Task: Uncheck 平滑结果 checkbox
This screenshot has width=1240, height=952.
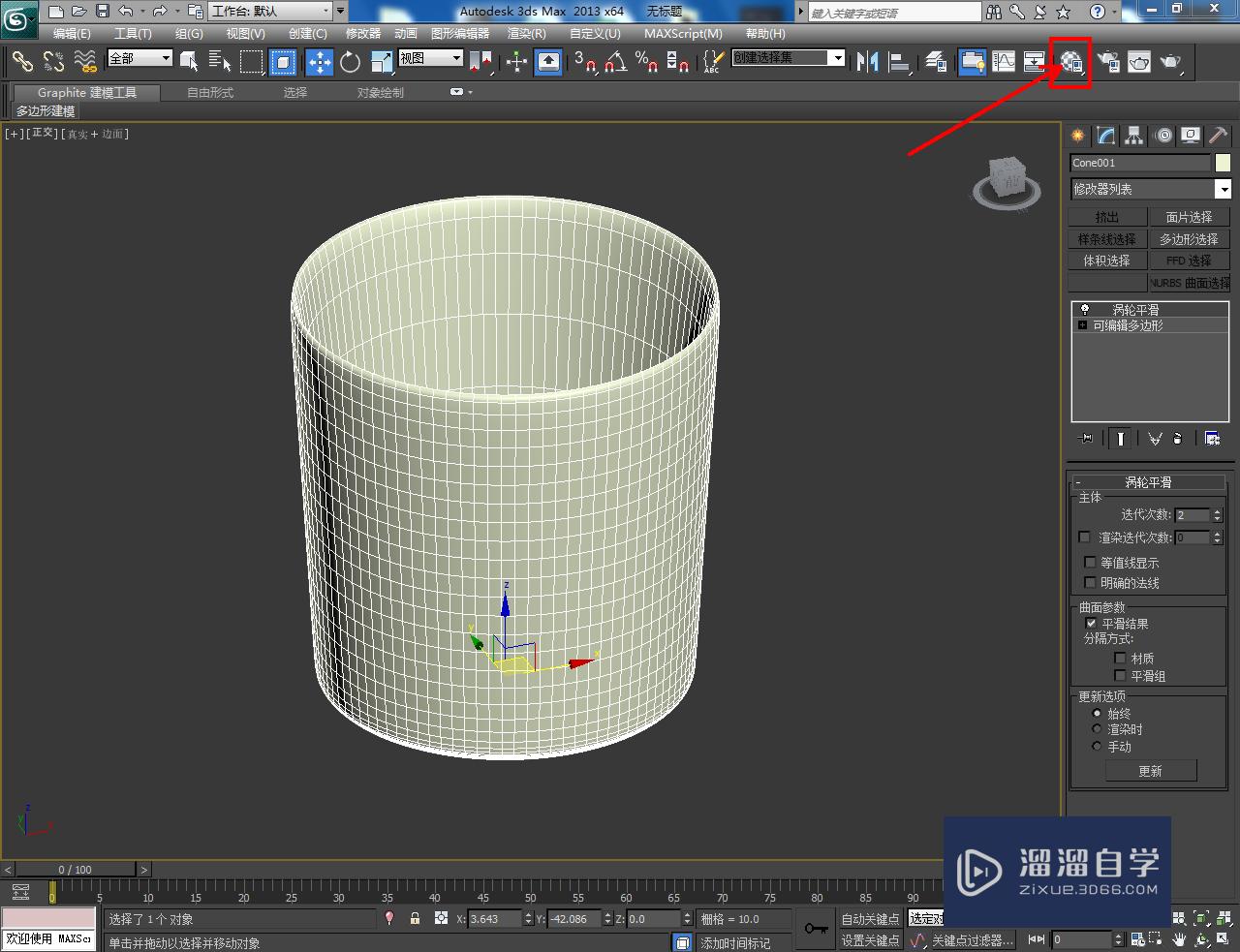Action: [x=1091, y=624]
